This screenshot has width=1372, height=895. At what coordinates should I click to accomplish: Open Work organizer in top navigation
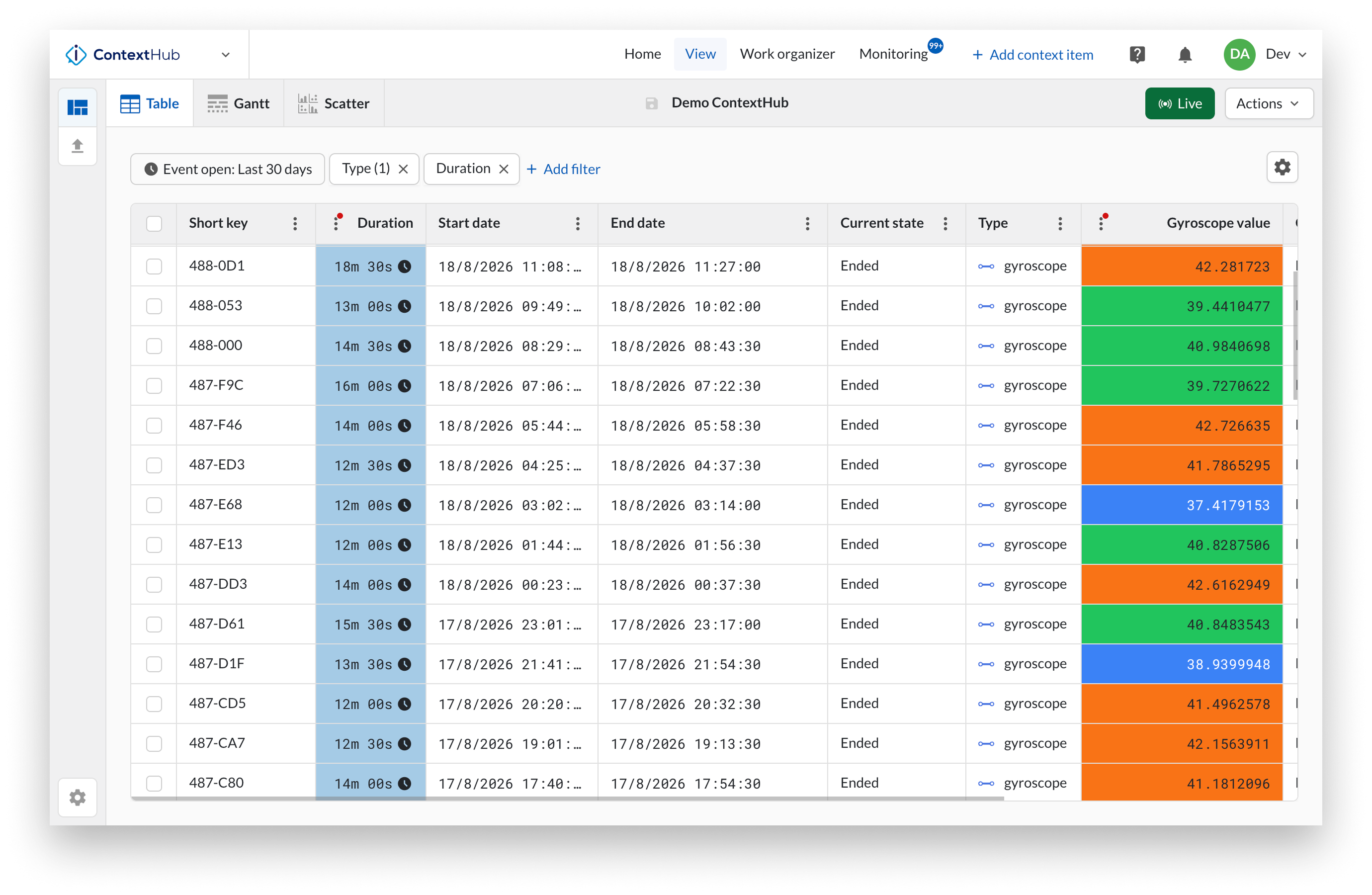[x=787, y=54]
